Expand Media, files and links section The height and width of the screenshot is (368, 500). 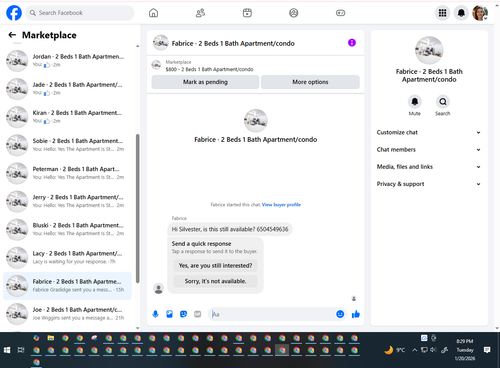[x=429, y=167]
